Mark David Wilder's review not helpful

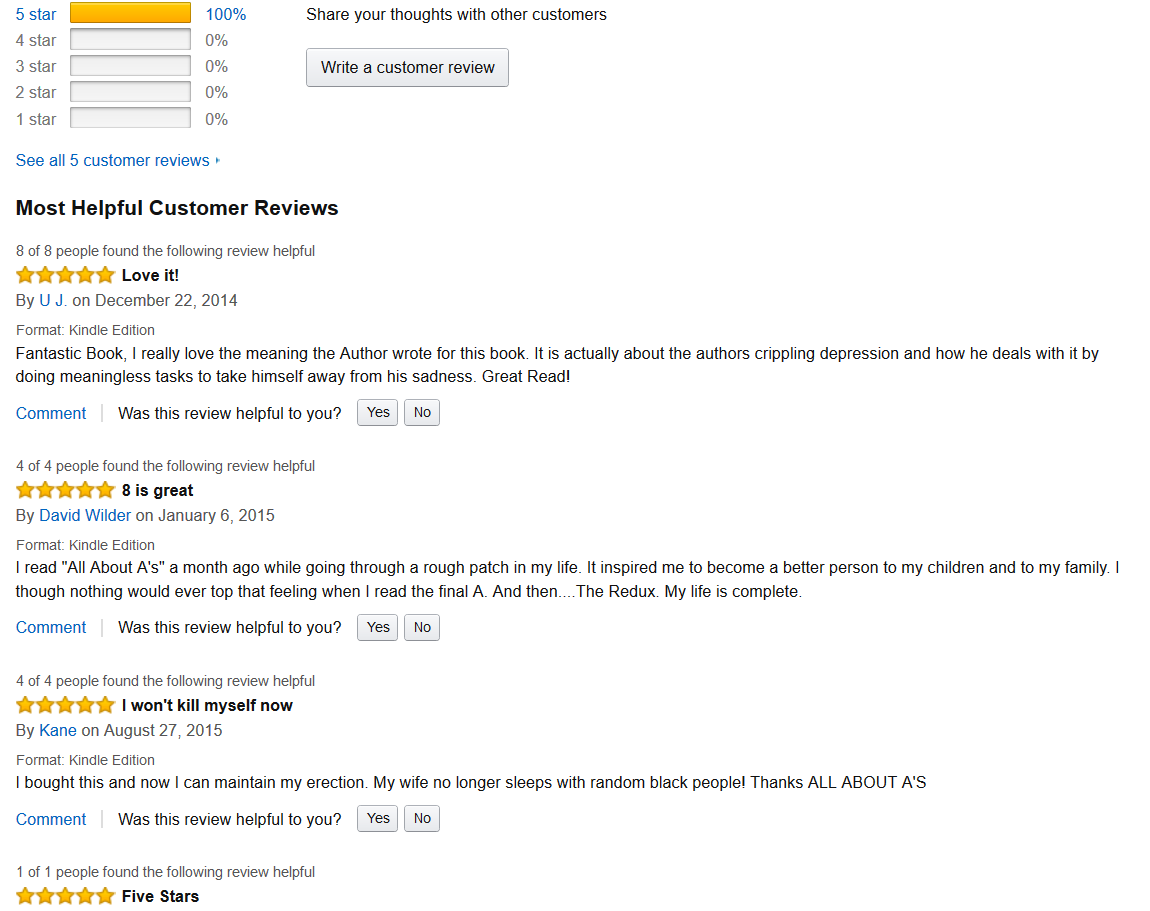click(422, 627)
